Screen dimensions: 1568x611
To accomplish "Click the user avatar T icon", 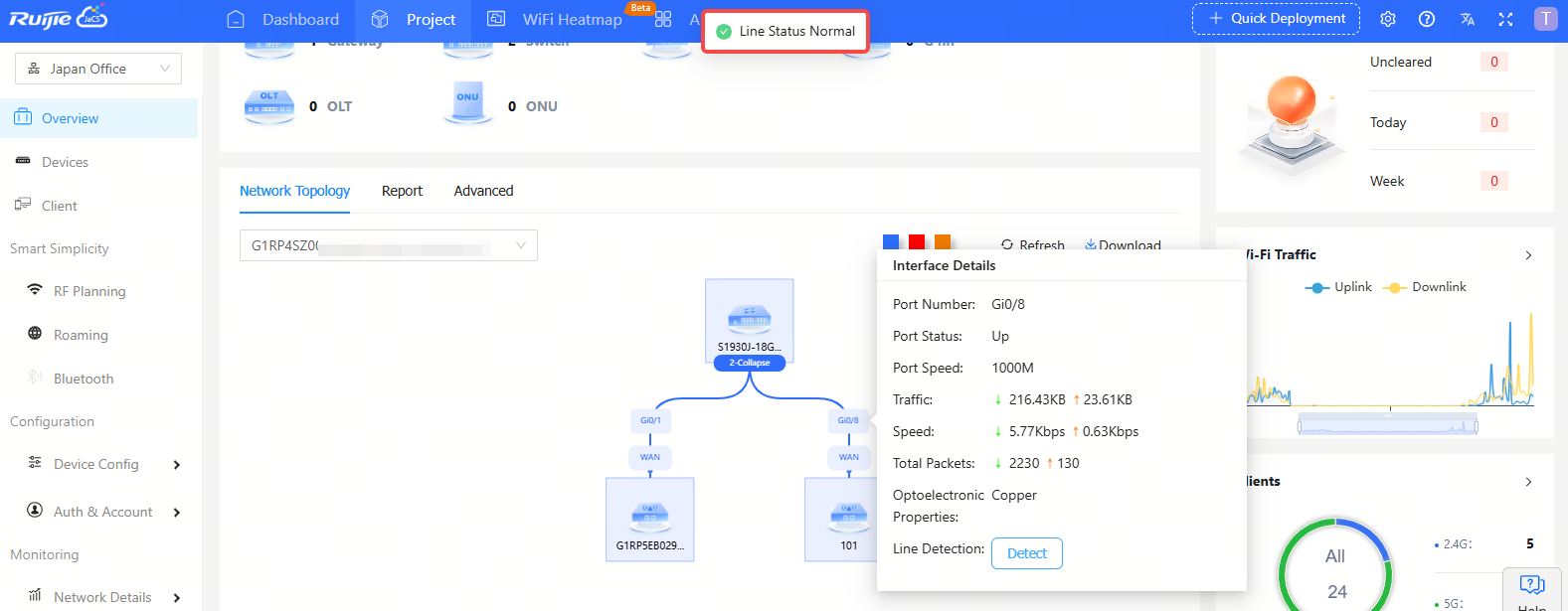I will (1545, 19).
